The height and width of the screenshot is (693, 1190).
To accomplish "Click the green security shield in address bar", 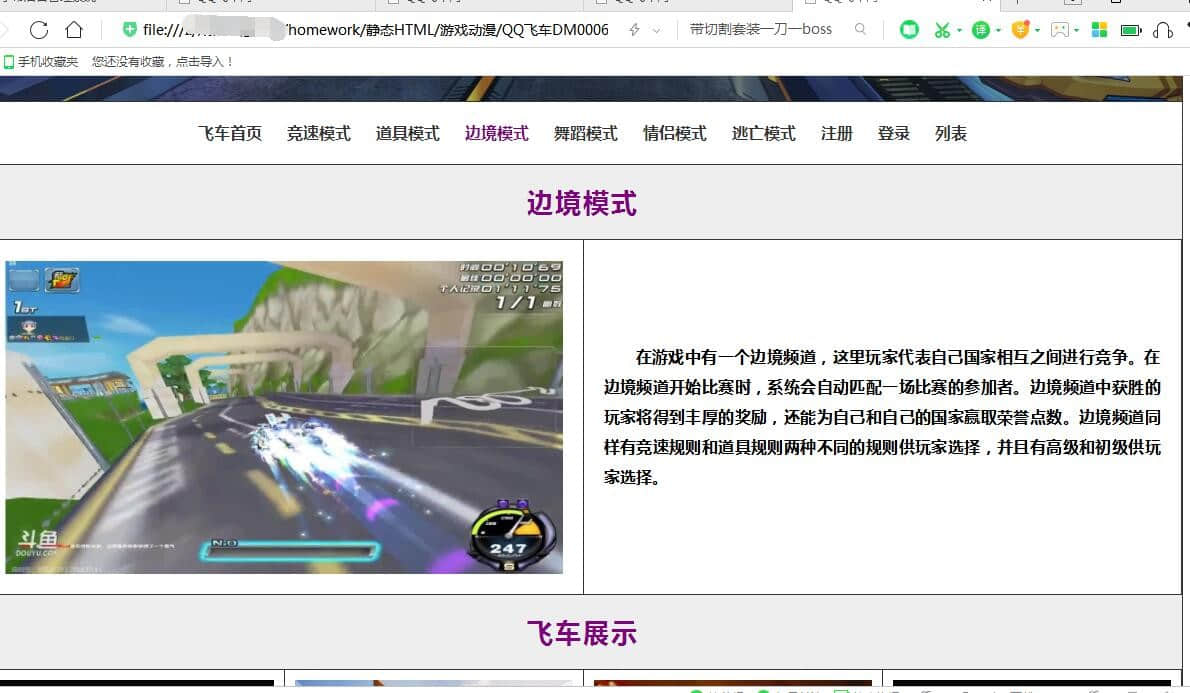I will (129, 30).
